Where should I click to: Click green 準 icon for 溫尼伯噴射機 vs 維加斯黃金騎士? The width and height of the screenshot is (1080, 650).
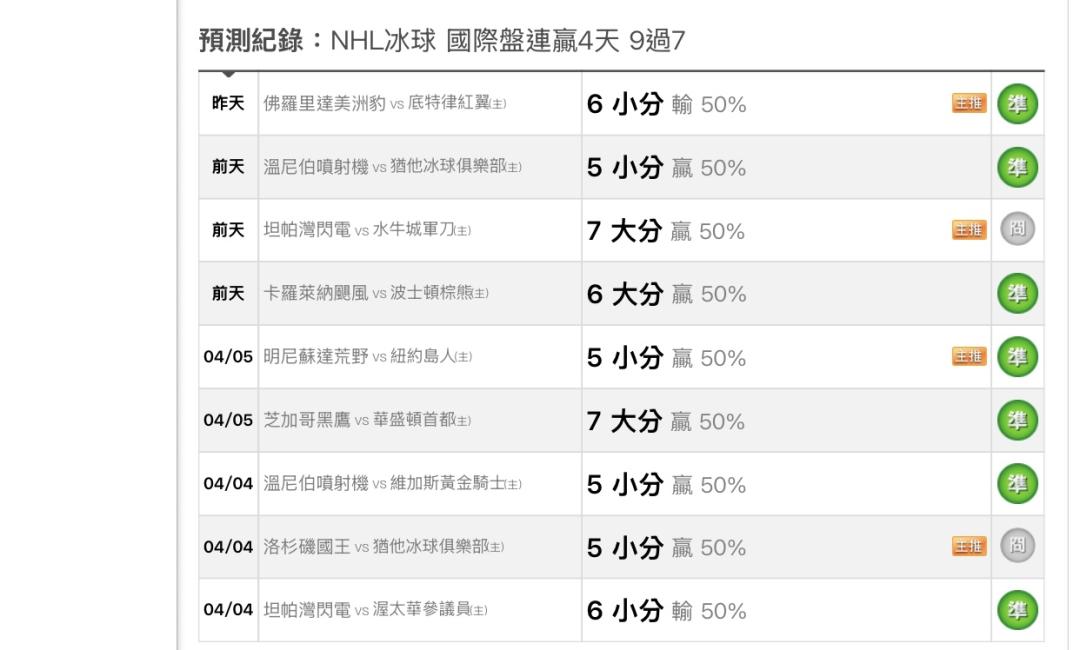tap(1017, 483)
